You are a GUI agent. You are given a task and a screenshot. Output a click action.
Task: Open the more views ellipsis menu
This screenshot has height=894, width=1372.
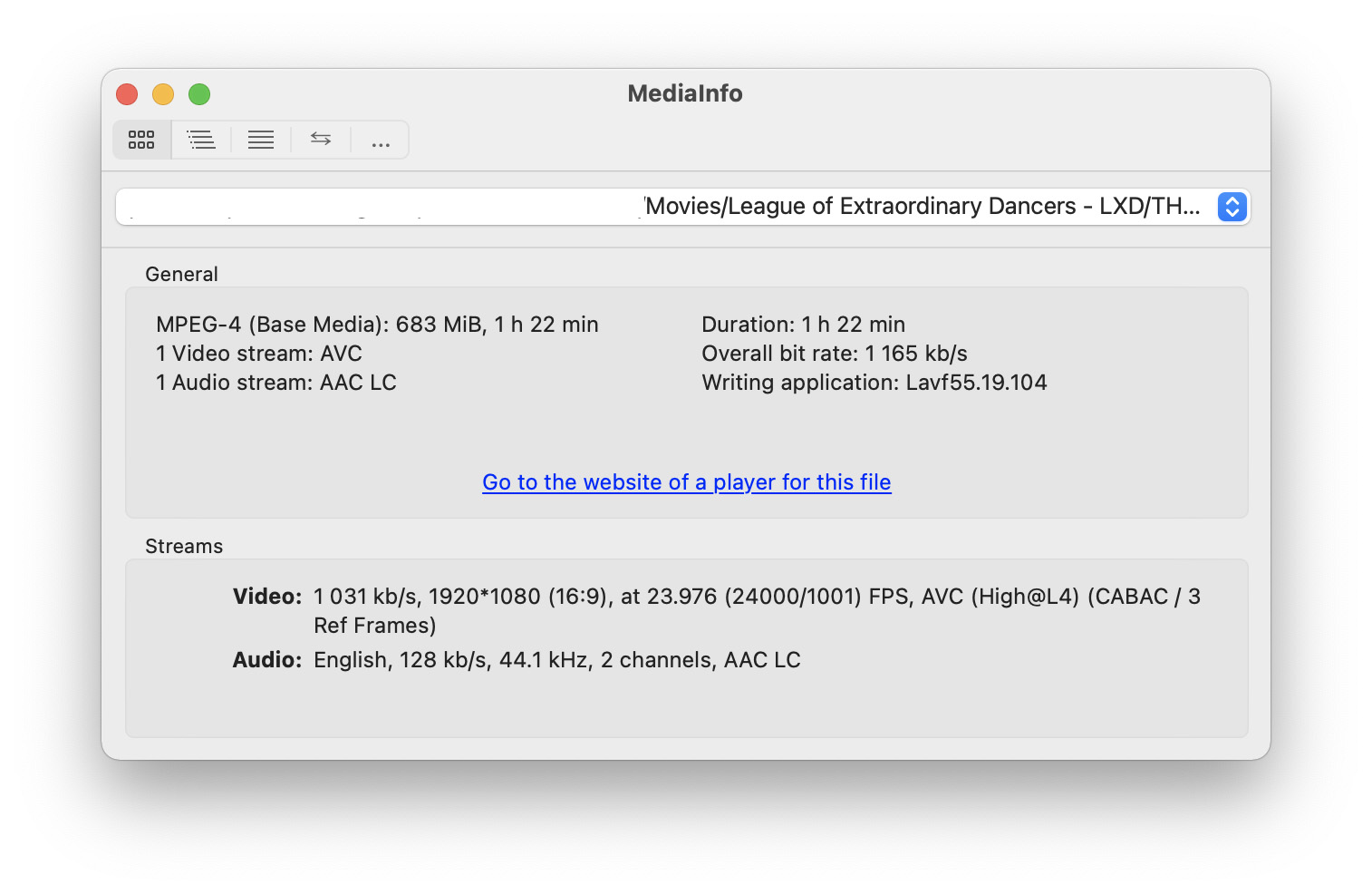pyautogui.click(x=381, y=140)
